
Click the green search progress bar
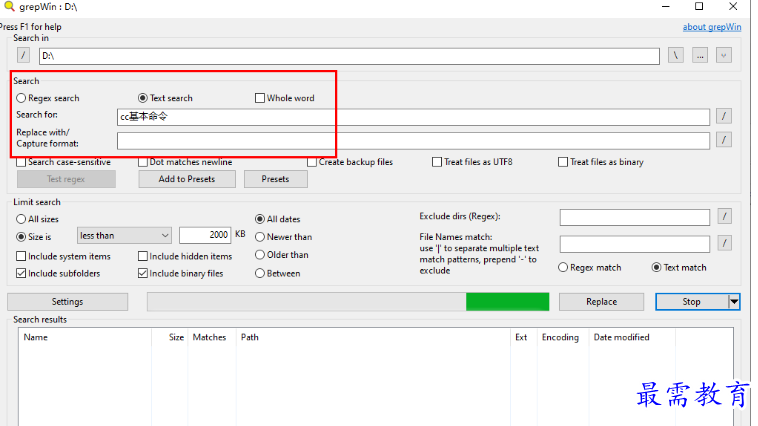tap(507, 302)
